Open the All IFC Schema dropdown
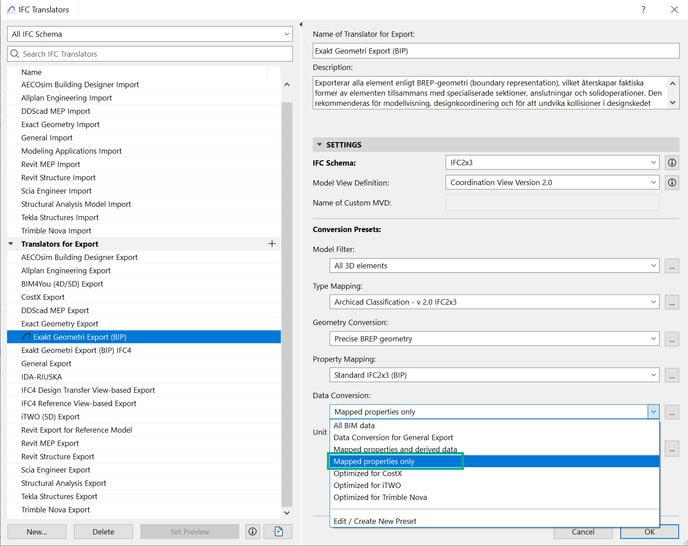Screen dimensions: 688x546 click(x=150, y=34)
